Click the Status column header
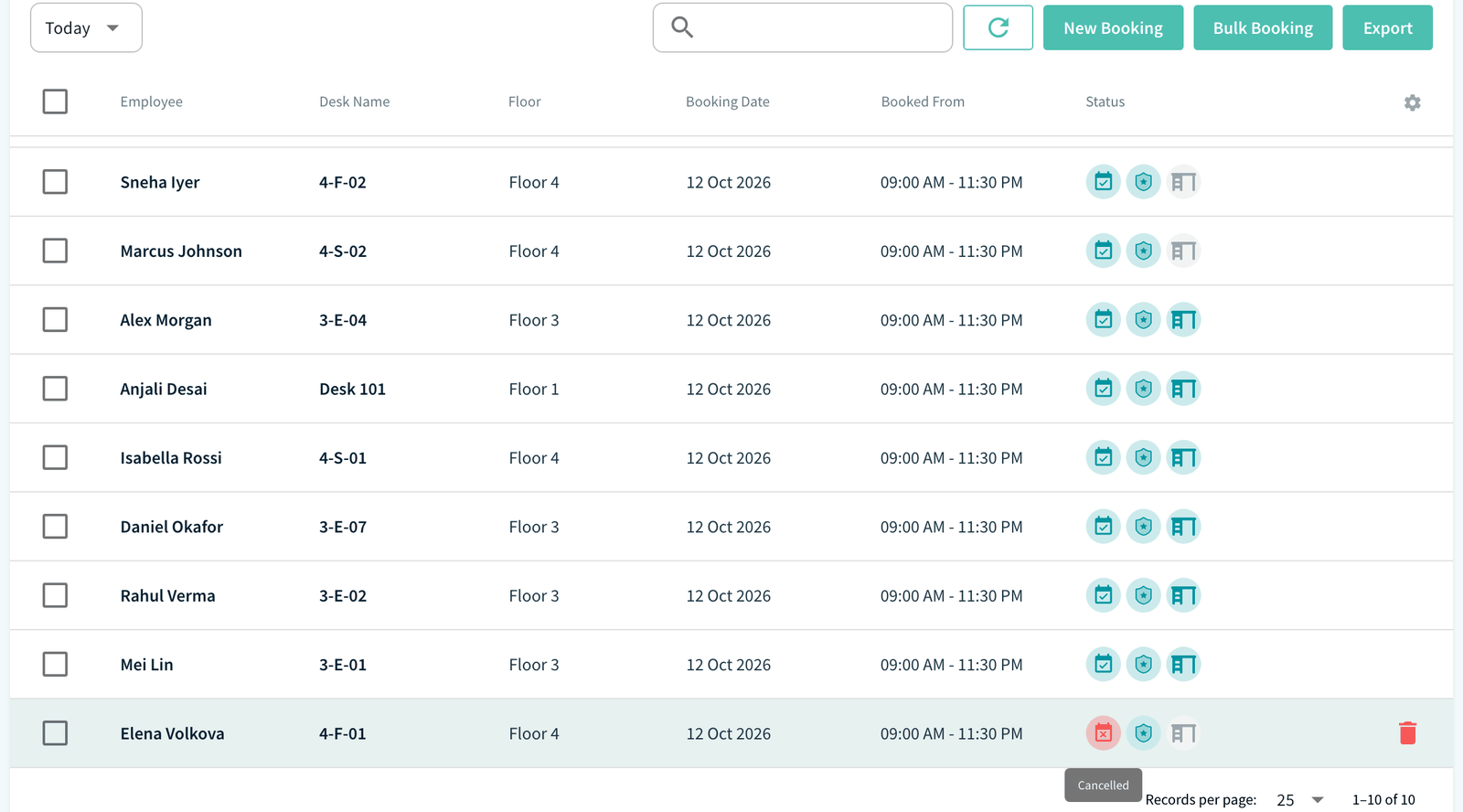Image resolution: width=1463 pixels, height=812 pixels. [1105, 101]
